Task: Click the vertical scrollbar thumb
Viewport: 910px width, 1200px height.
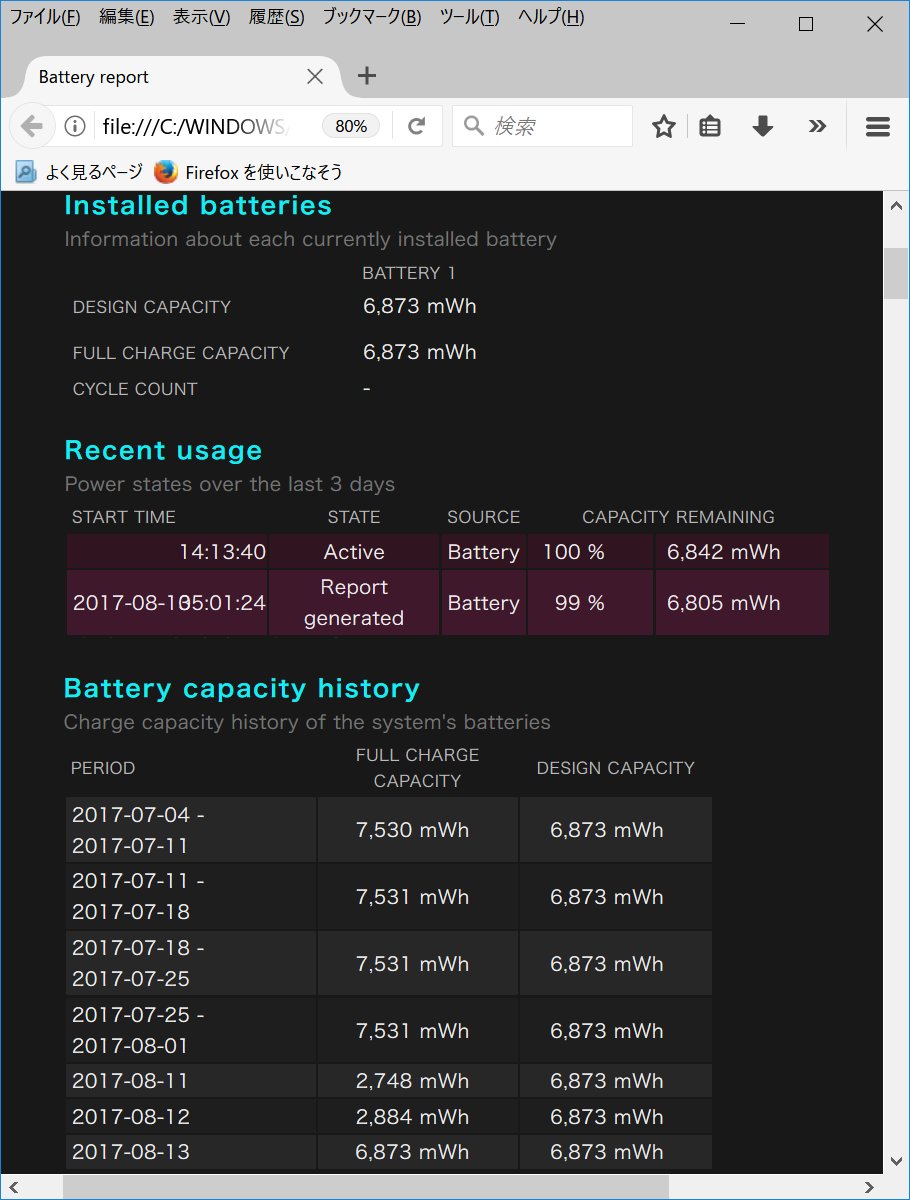Action: pos(896,272)
